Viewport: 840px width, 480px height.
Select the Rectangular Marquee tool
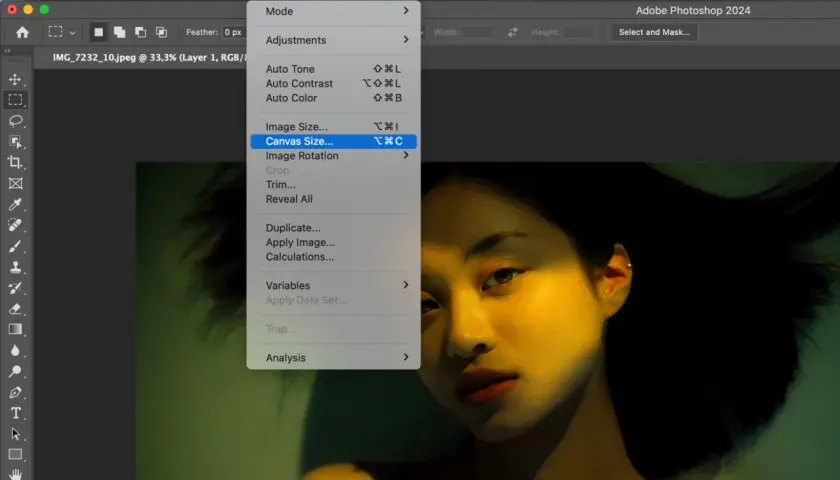tap(15, 100)
